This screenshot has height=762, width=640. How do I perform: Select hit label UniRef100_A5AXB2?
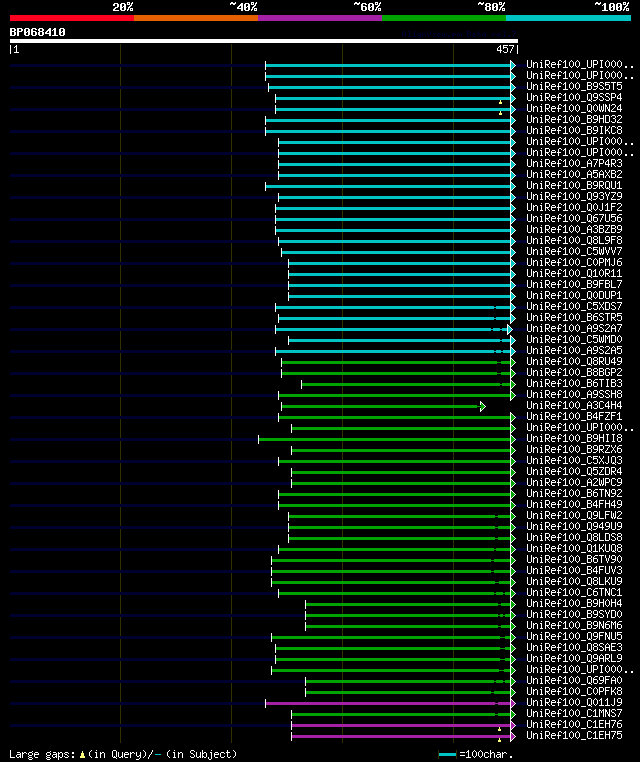(574, 174)
